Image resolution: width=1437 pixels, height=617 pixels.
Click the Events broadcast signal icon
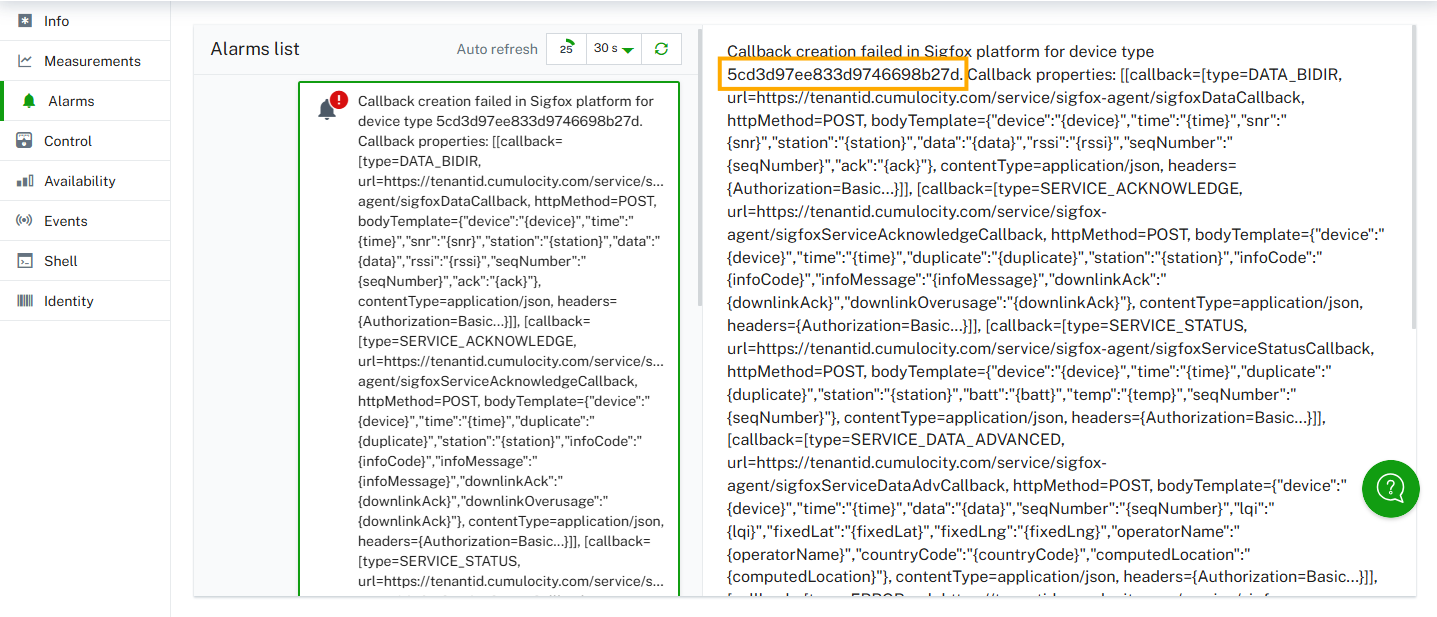(x=25, y=221)
